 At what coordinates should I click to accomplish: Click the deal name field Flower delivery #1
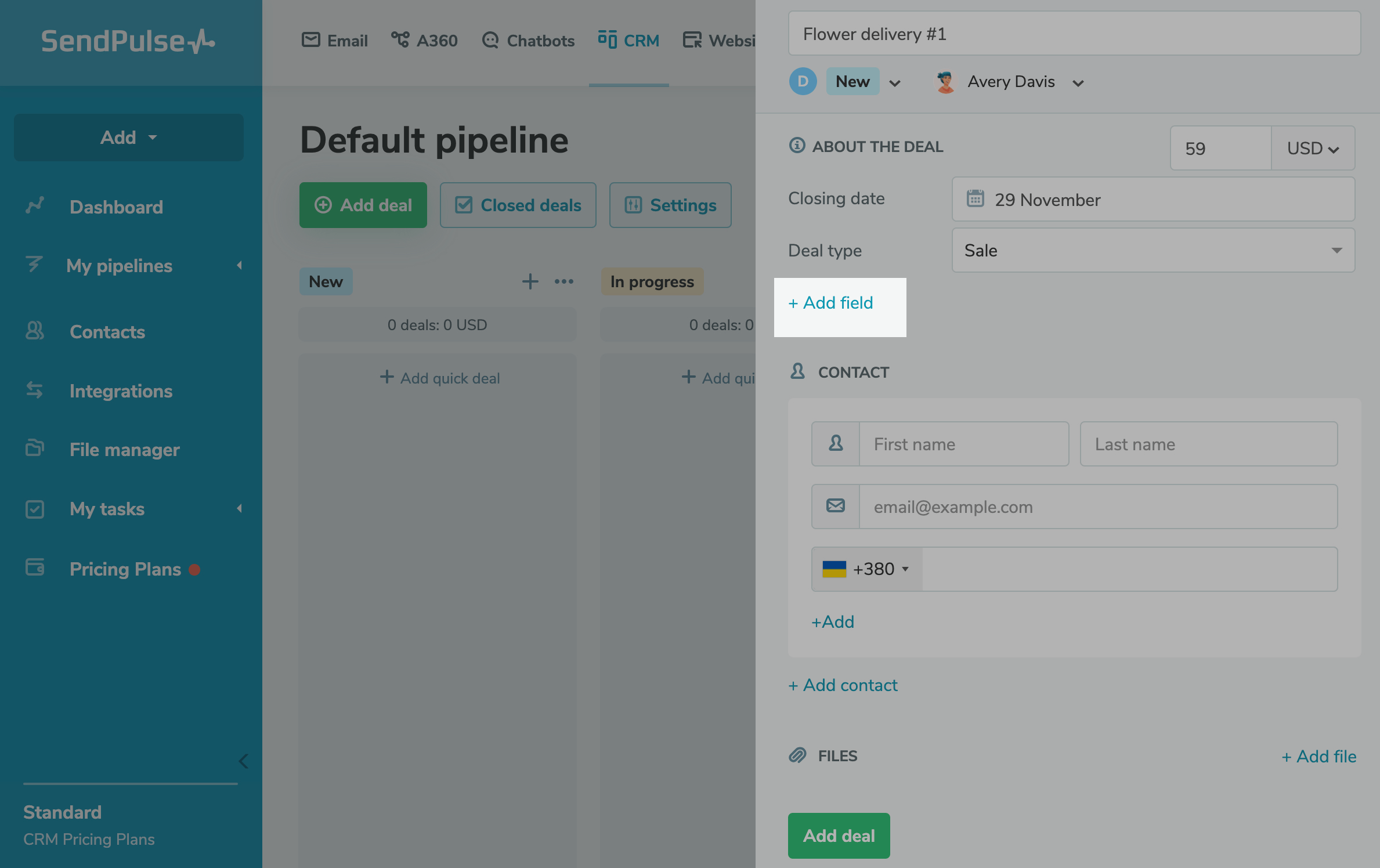point(1074,34)
